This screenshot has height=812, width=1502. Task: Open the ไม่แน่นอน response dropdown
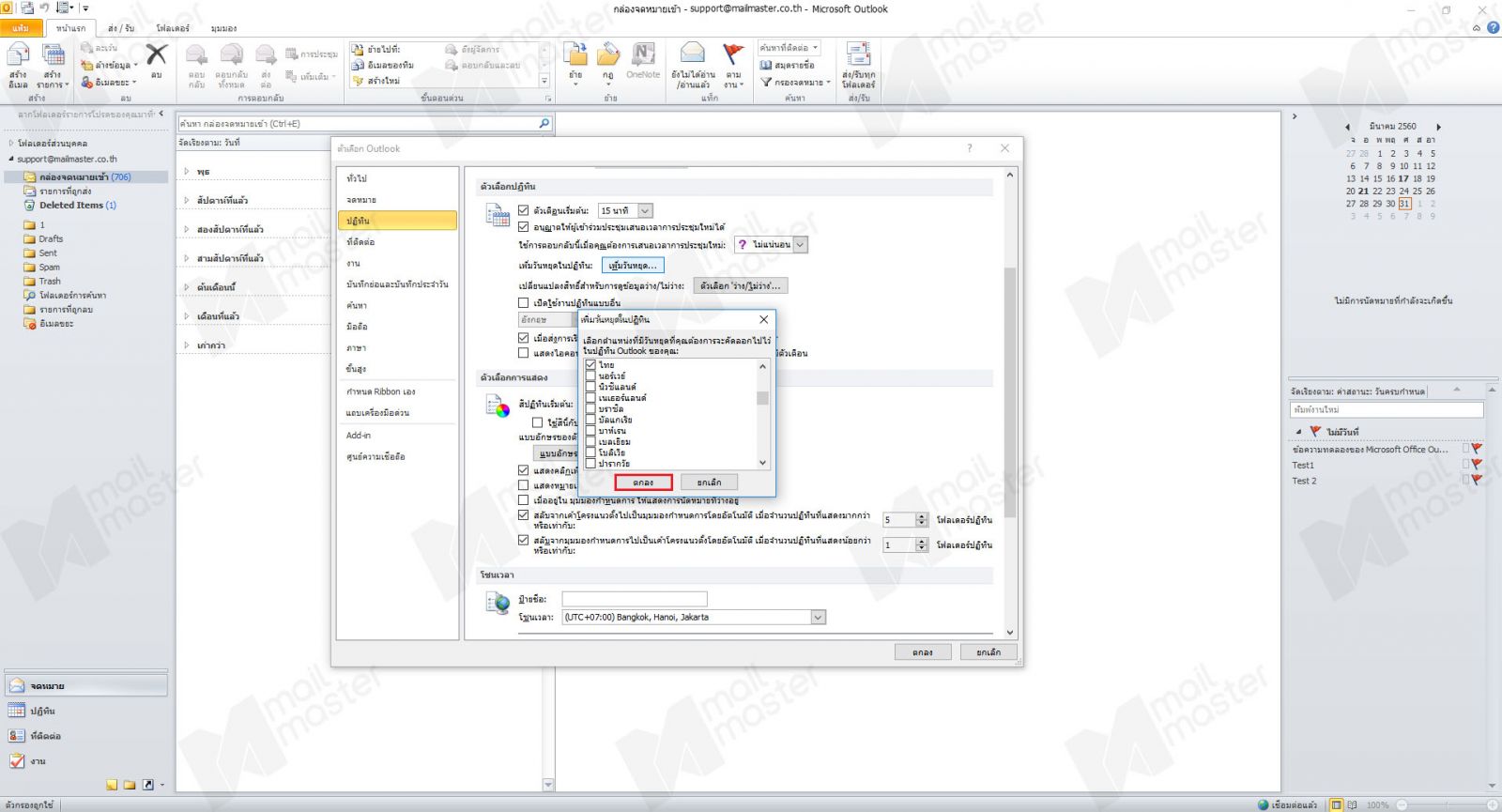point(801,244)
